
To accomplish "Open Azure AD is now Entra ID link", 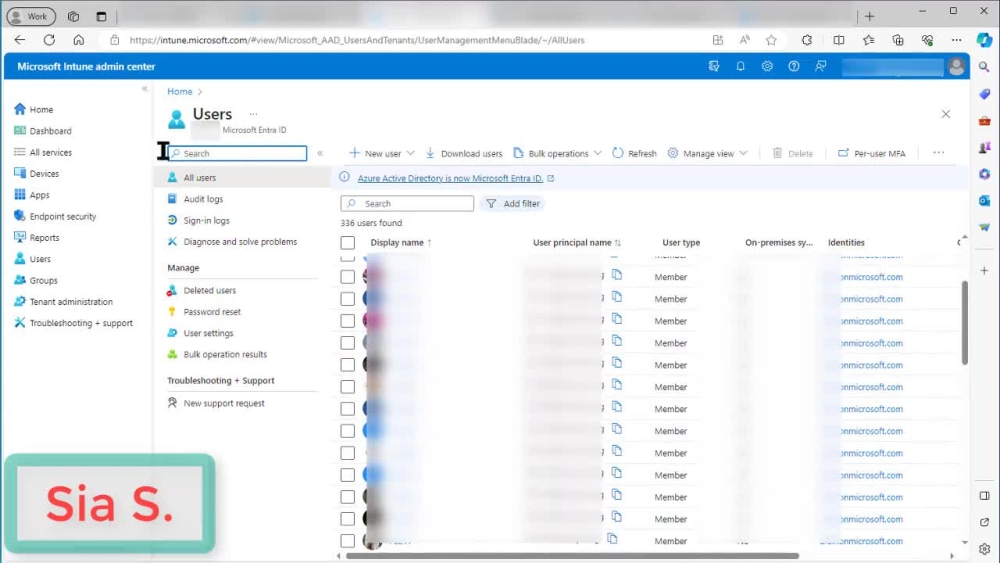I will tap(450, 179).
